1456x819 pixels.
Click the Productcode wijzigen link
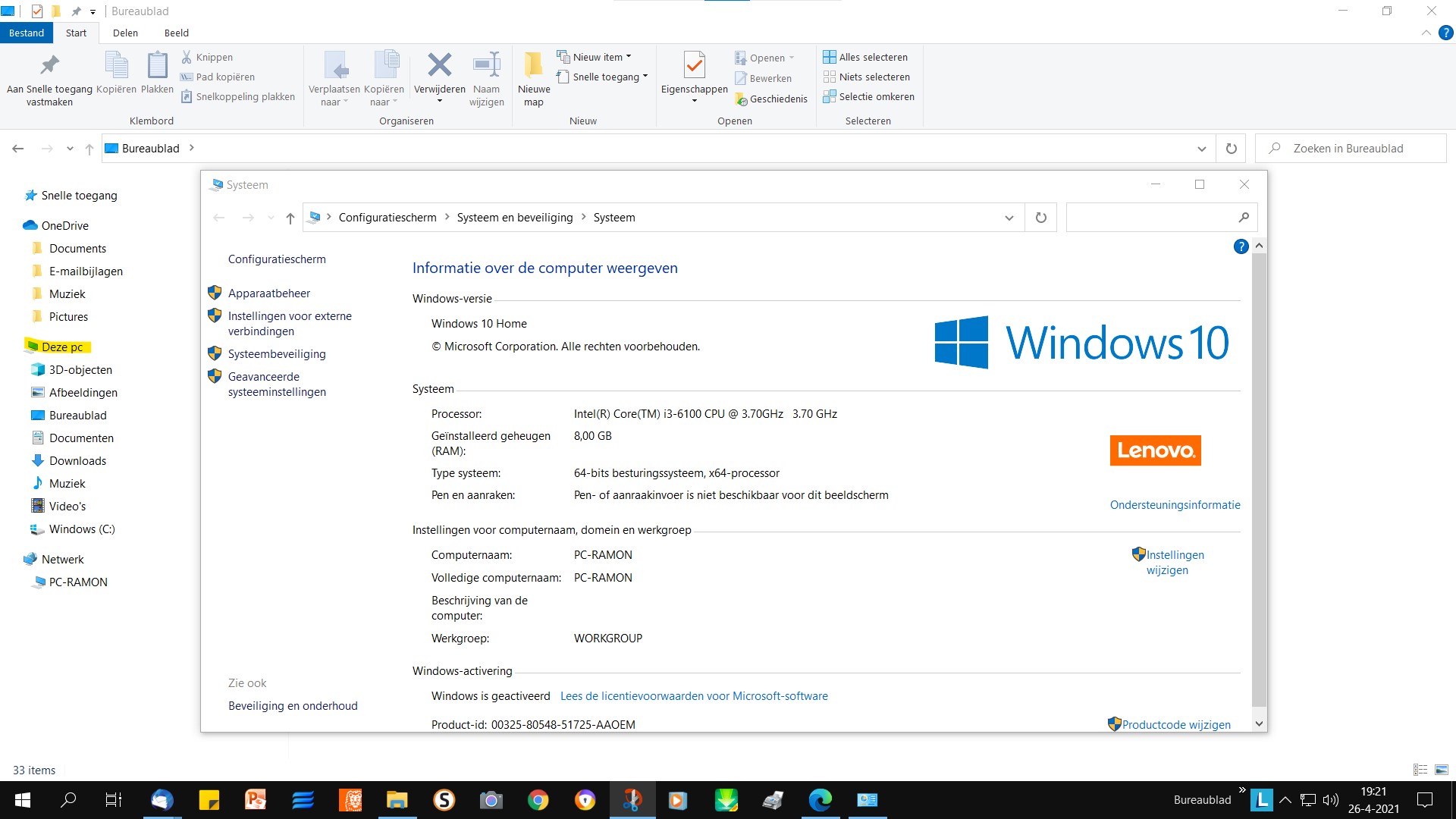[1176, 724]
